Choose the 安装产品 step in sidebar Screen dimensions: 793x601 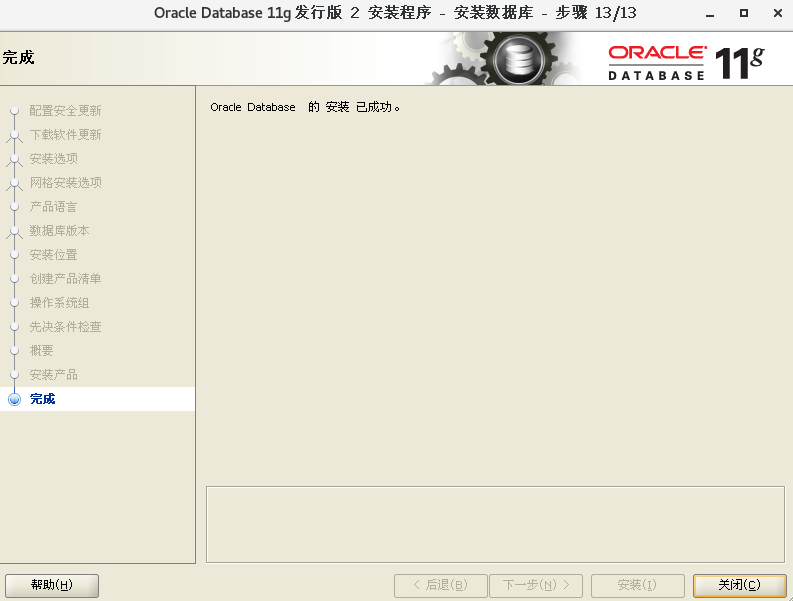click(x=53, y=375)
